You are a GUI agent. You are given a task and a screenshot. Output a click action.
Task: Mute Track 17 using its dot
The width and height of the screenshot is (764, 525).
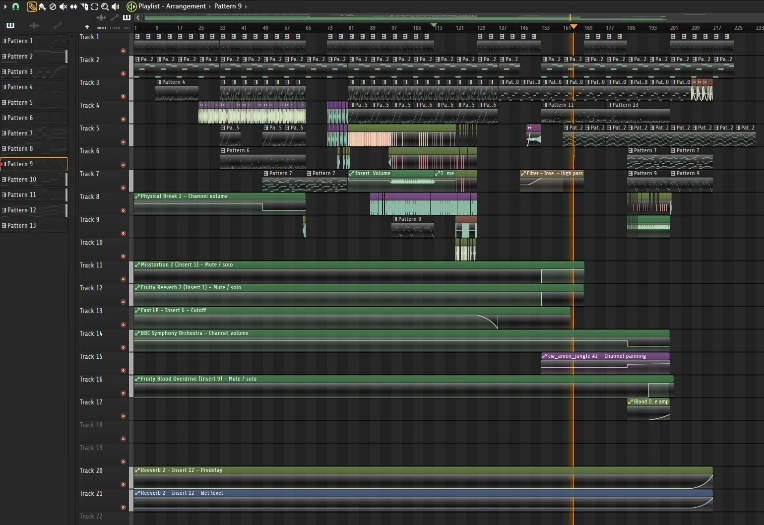tap(123, 416)
